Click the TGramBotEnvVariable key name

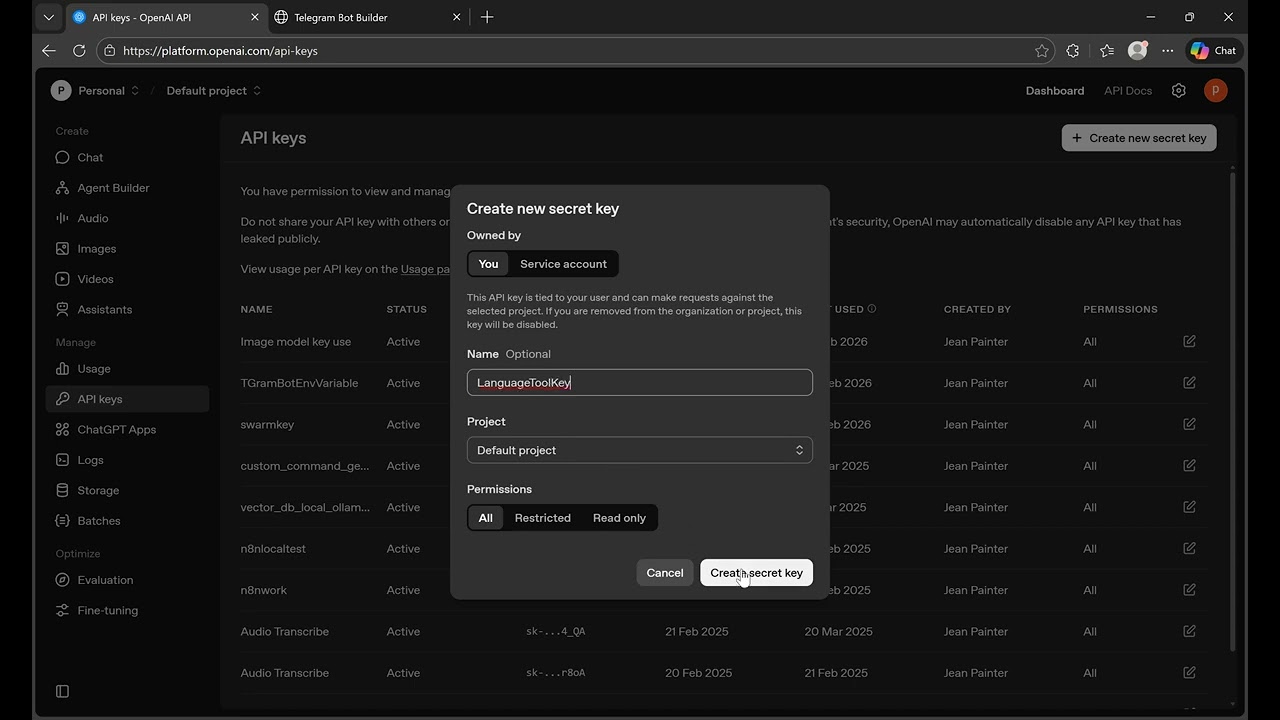[299, 383]
